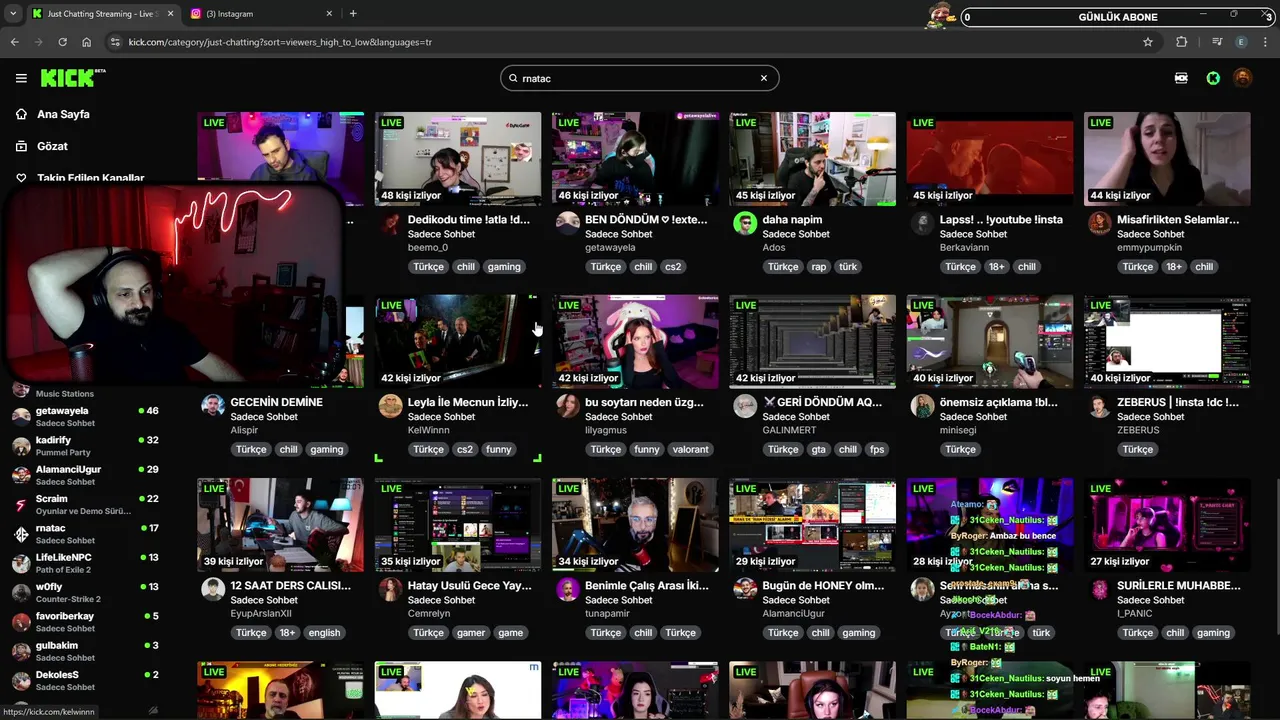
Task: Click the address bar URL
Action: [x=280, y=42]
